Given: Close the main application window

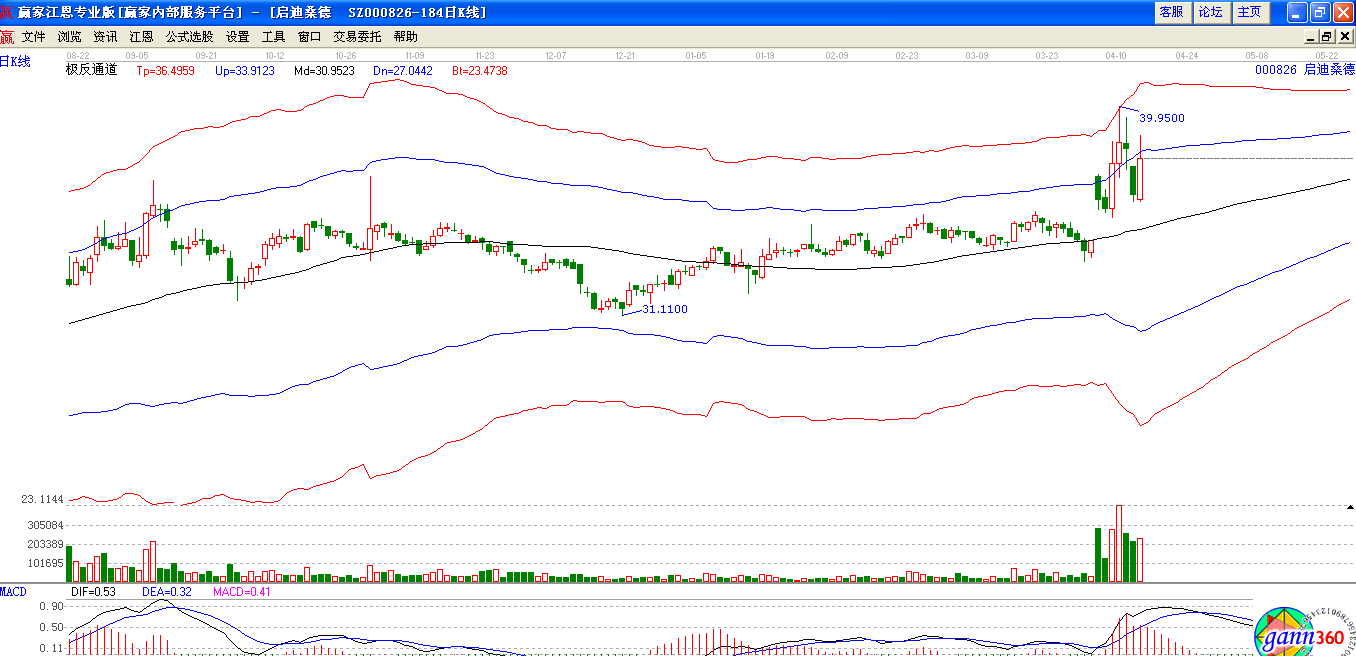Looking at the screenshot, I should [1342, 12].
